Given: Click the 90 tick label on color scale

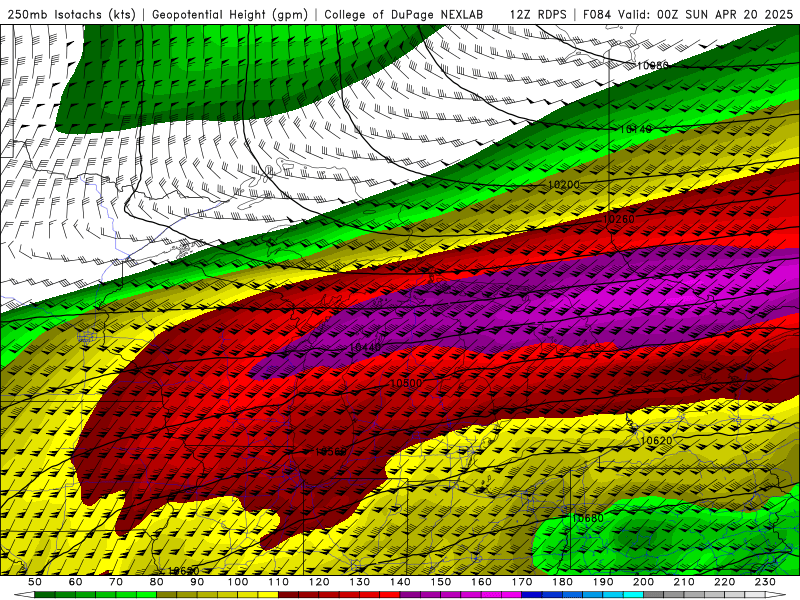Looking at the screenshot, I should tap(197, 582).
